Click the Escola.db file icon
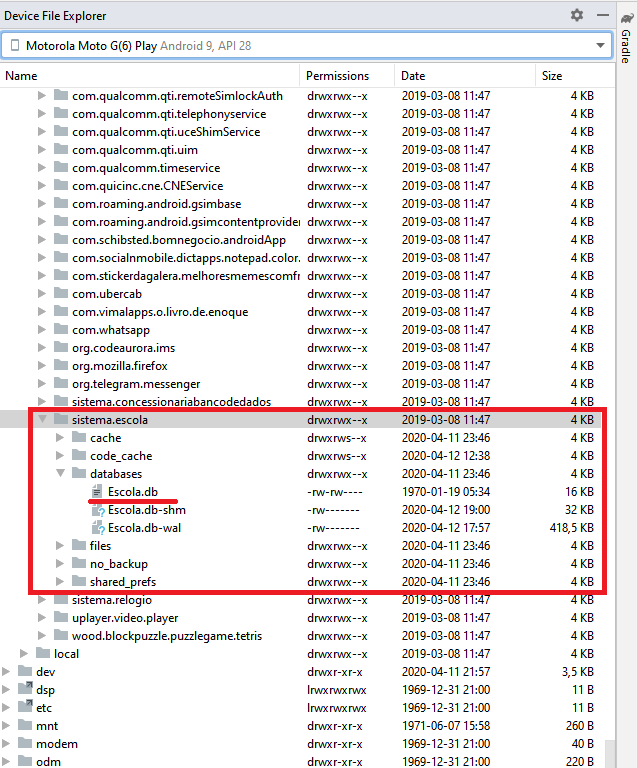 coord(97,491)
